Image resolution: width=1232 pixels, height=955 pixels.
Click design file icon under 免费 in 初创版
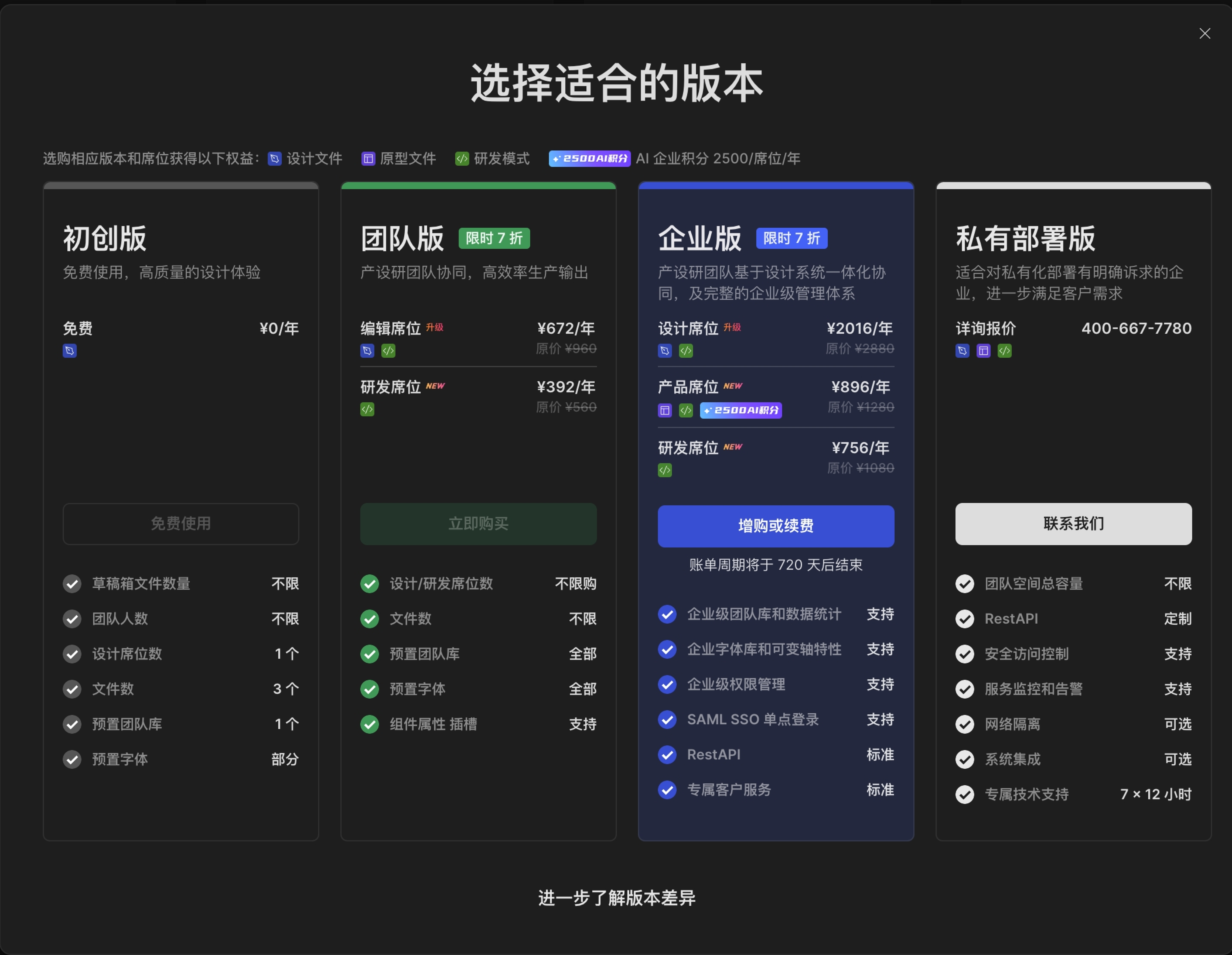(x=69, y=351)
